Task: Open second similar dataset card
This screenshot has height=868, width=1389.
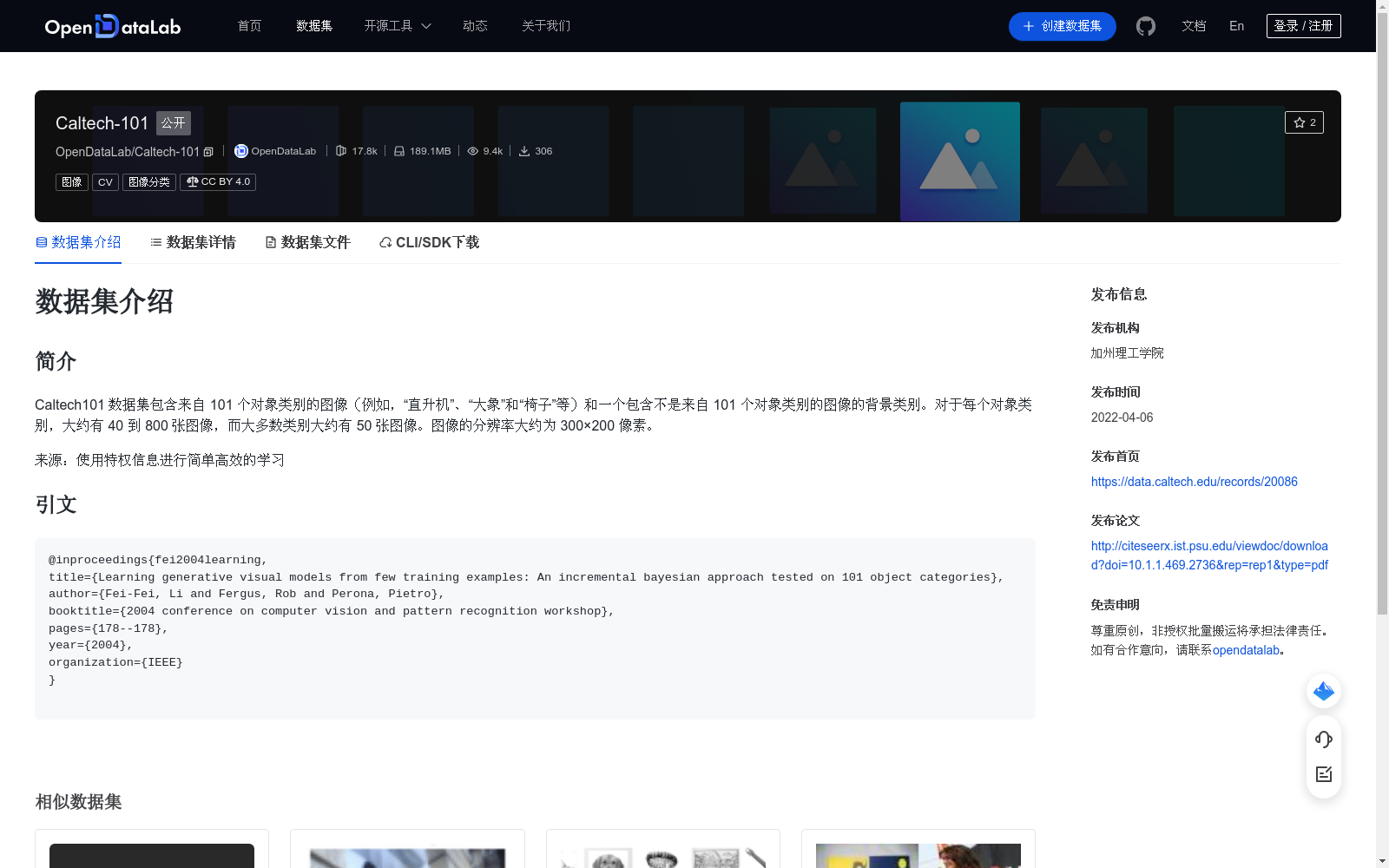Action: click(407, 849)
